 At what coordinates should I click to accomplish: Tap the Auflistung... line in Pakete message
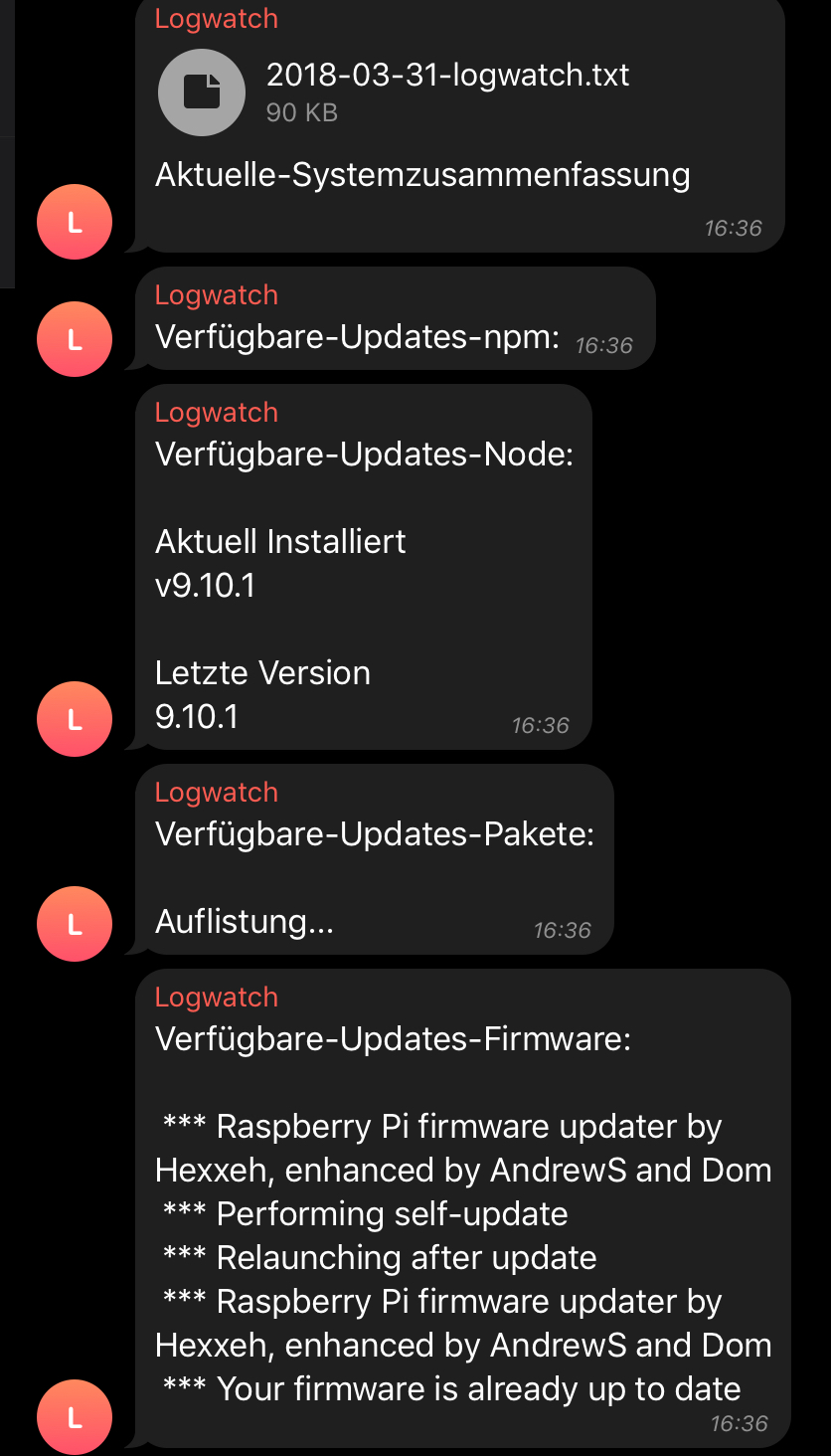point(245,923)
